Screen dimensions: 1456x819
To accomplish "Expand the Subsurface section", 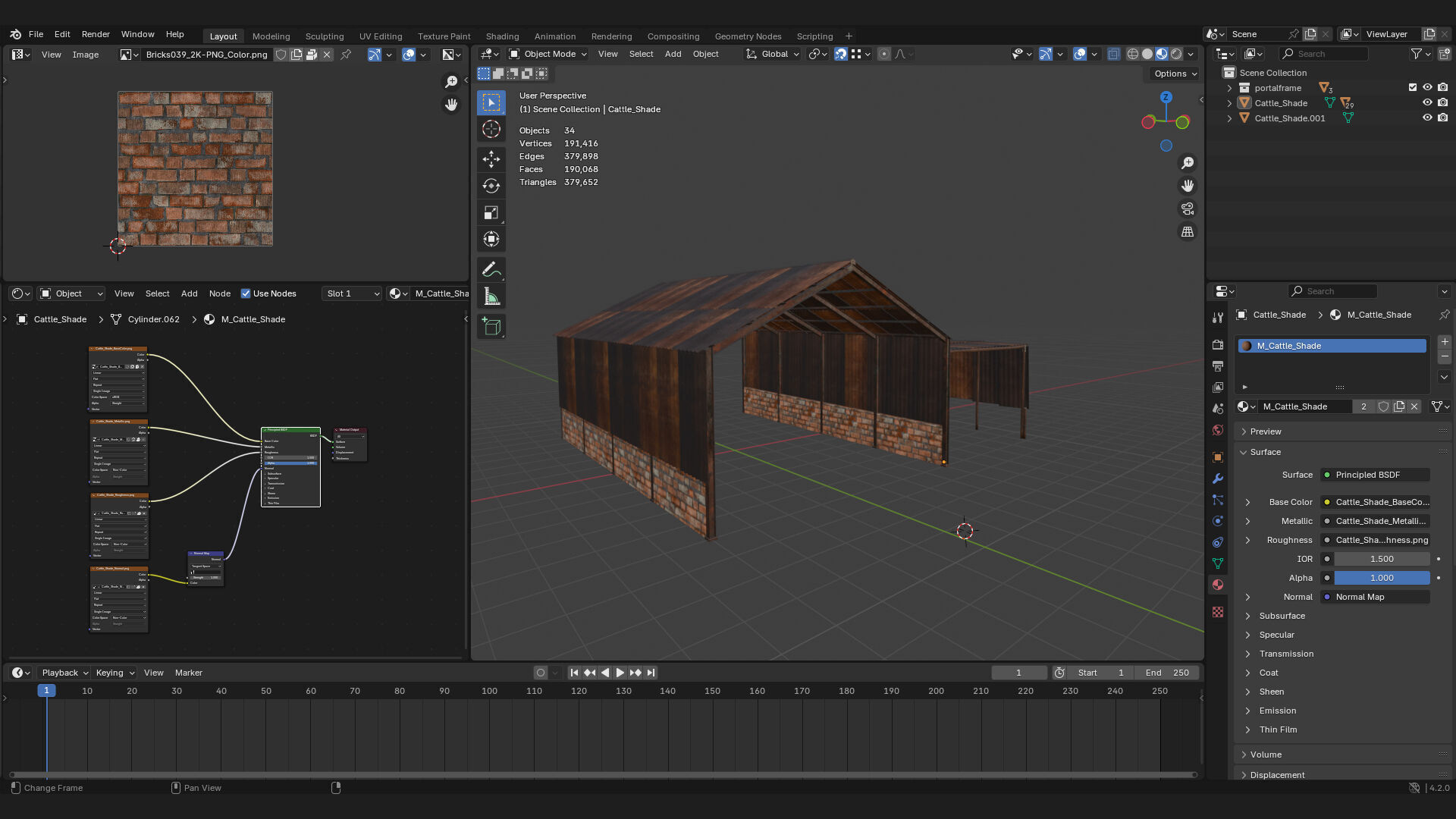I will [x=1282, y=616].
